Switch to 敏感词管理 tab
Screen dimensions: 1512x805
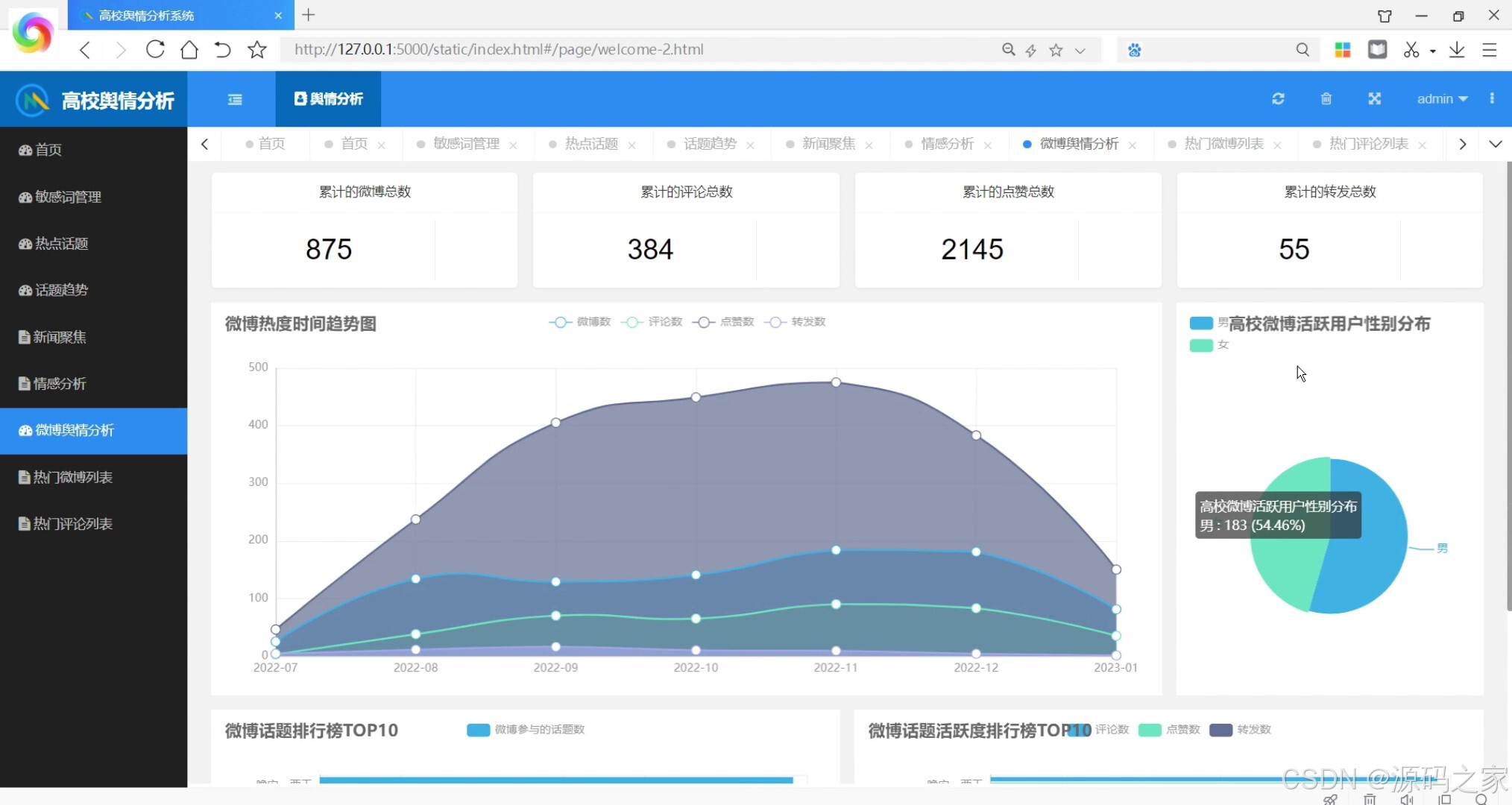click(x=466, y=144)
